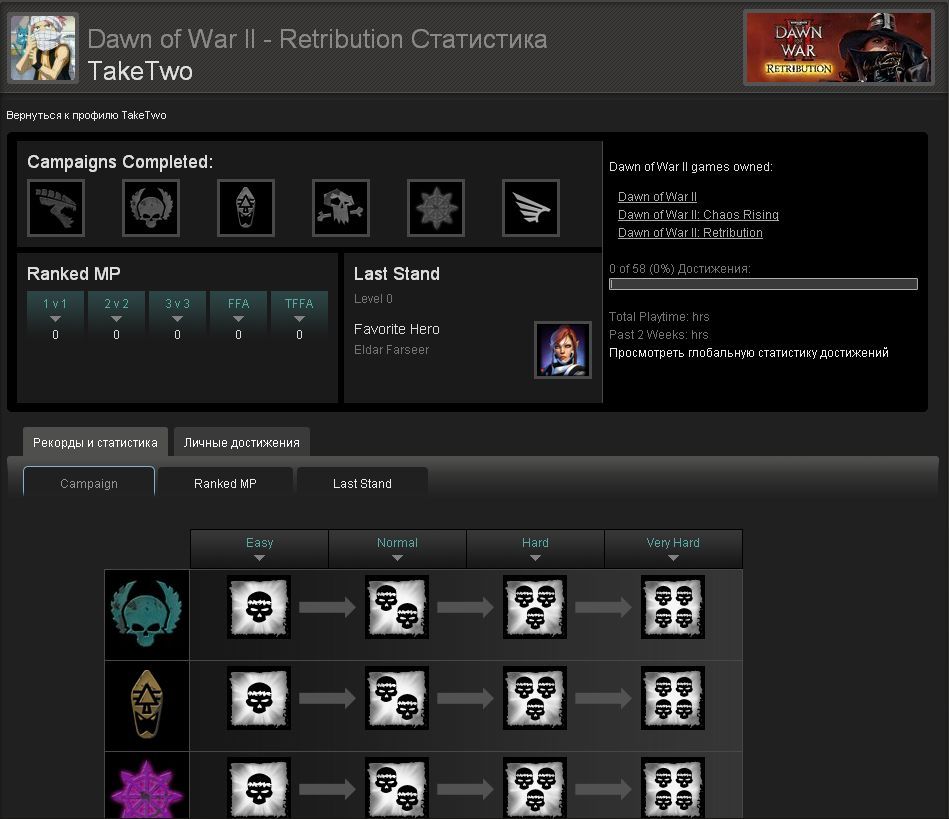Click the achievements progress bar
Screen dimensions: 949x819
[x=763, y=284]
